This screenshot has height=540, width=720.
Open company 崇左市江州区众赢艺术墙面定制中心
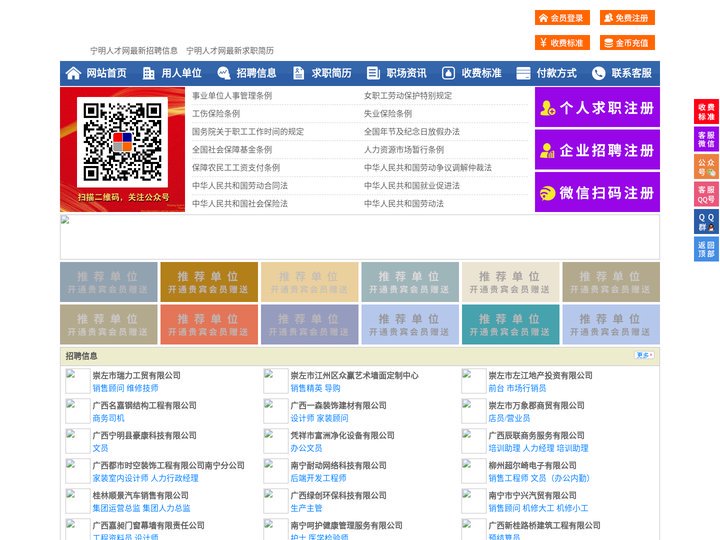pos(354,375)
